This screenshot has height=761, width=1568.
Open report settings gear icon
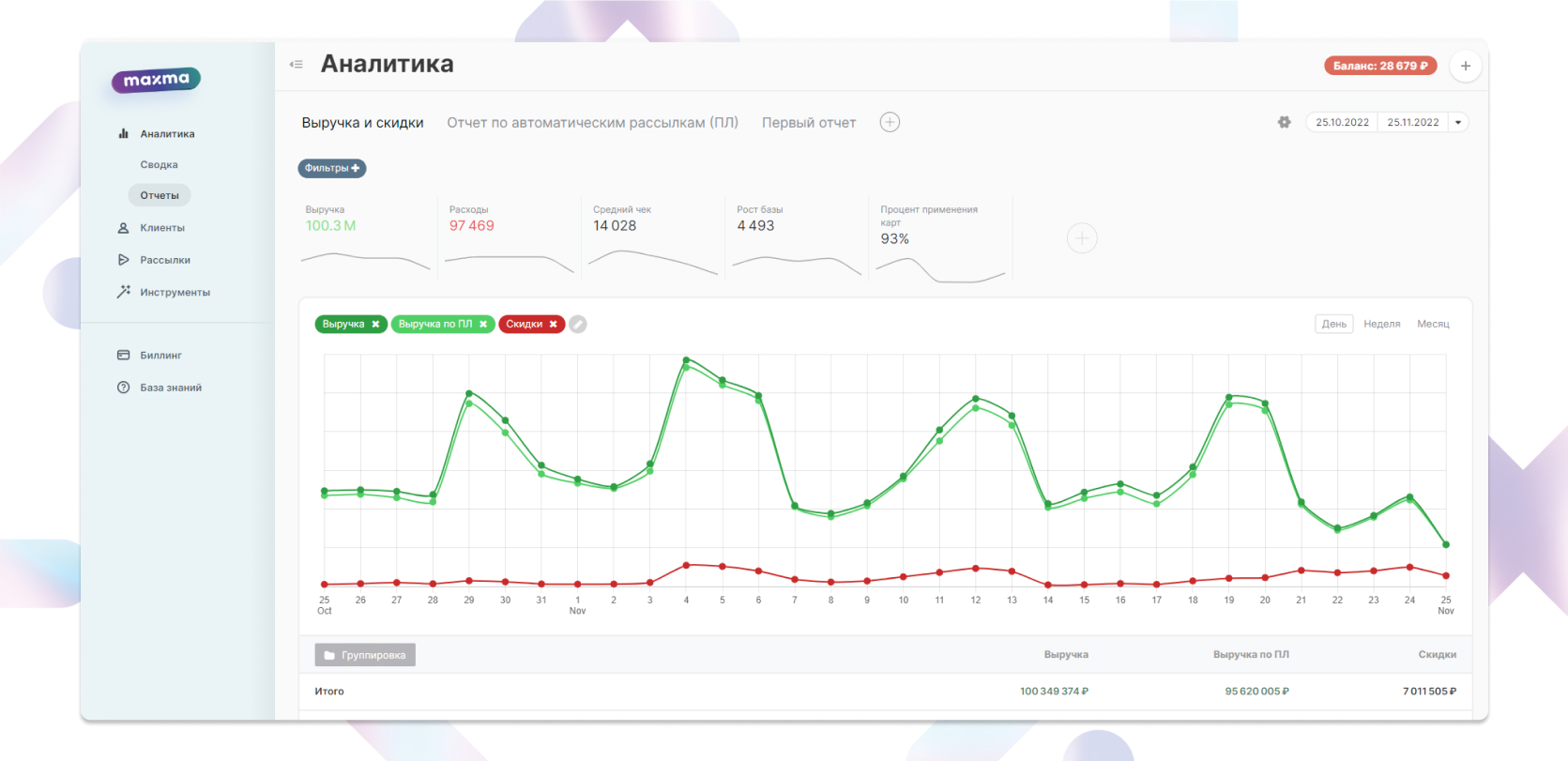(x=1284, y=122)
